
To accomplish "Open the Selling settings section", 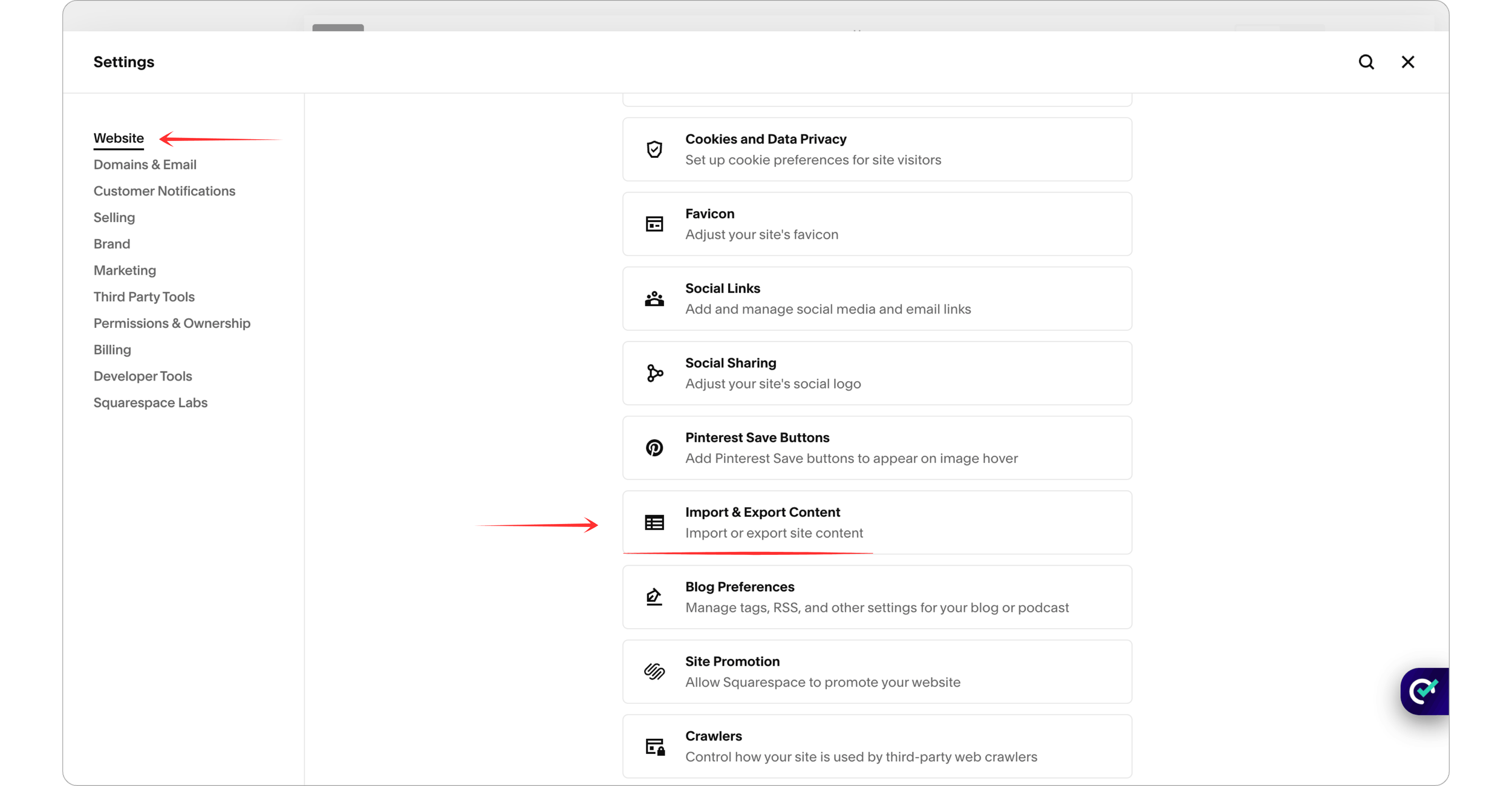I will (x=114, y=217).
